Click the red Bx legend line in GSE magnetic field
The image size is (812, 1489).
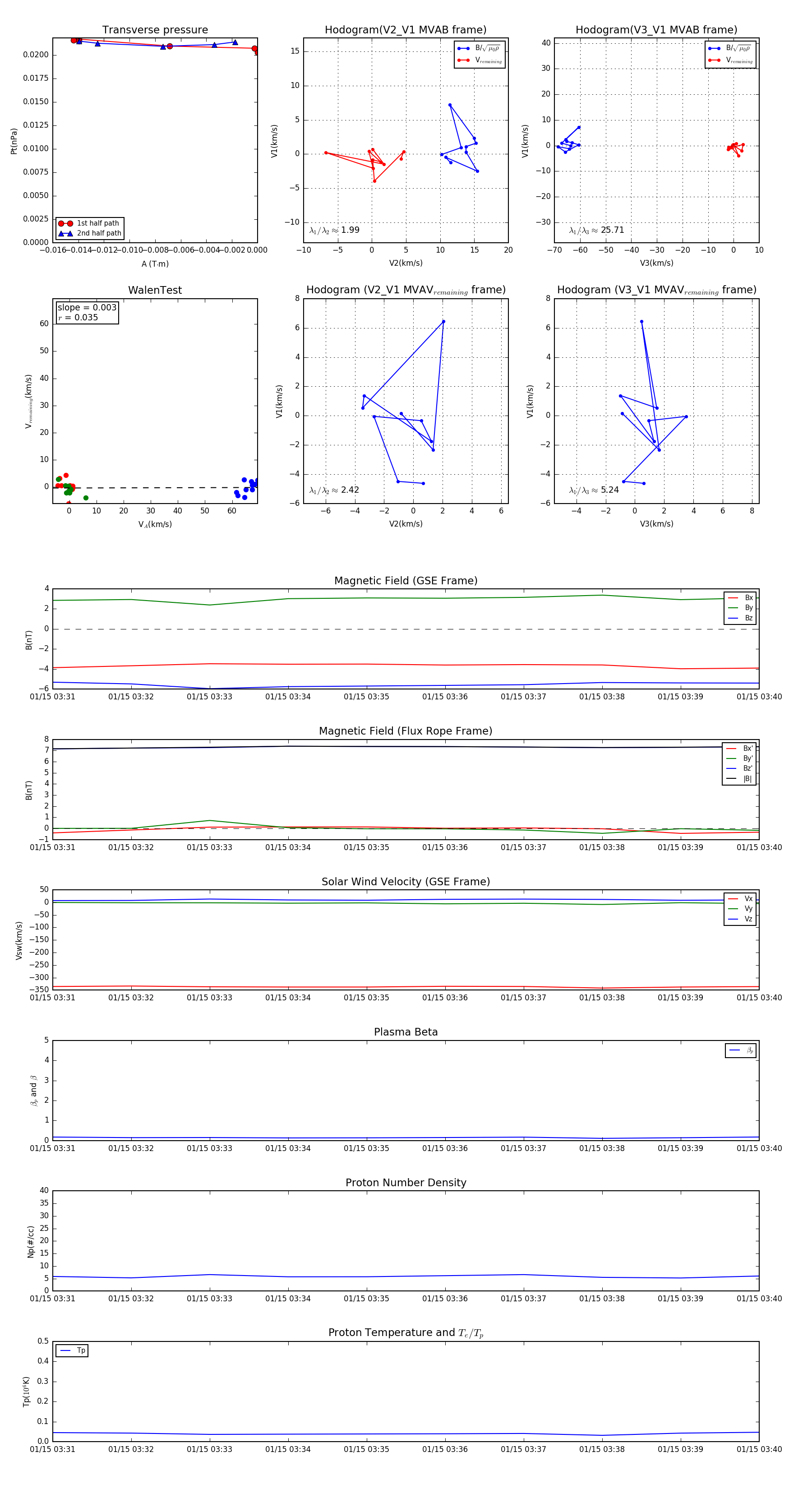(x=733, y=598)
